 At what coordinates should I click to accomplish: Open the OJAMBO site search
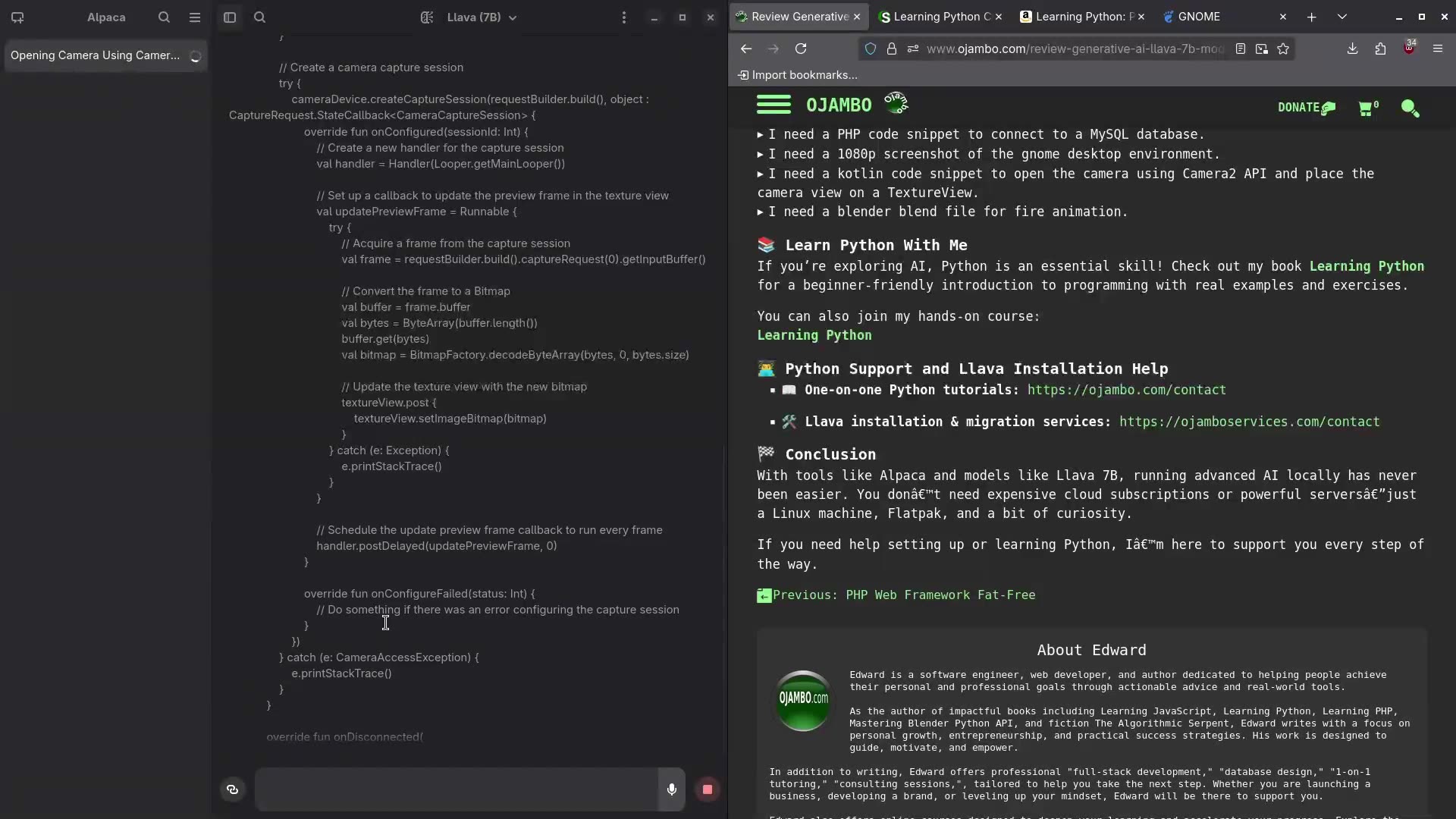1410,108
